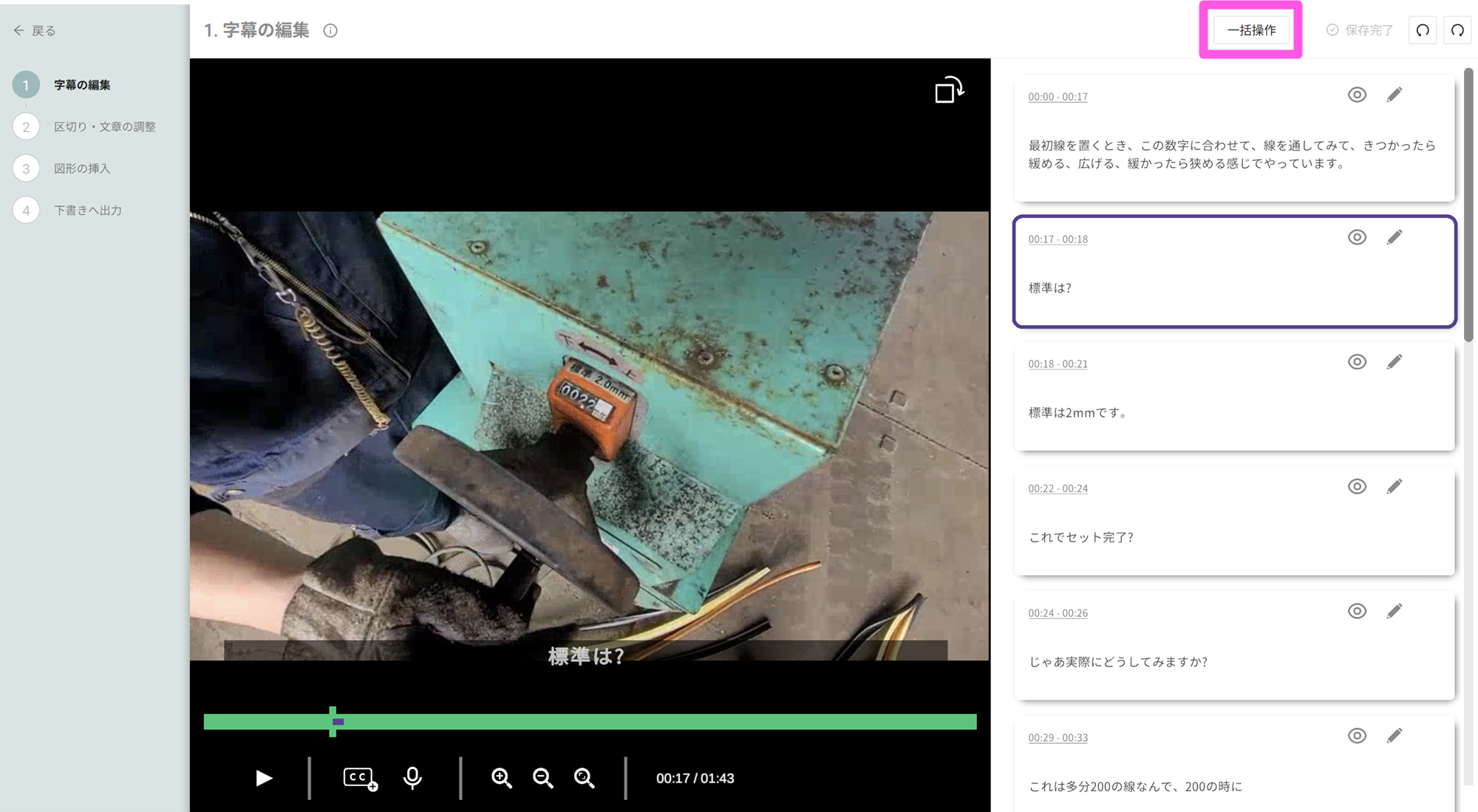Click the rotate video icon

click(949, 90)
